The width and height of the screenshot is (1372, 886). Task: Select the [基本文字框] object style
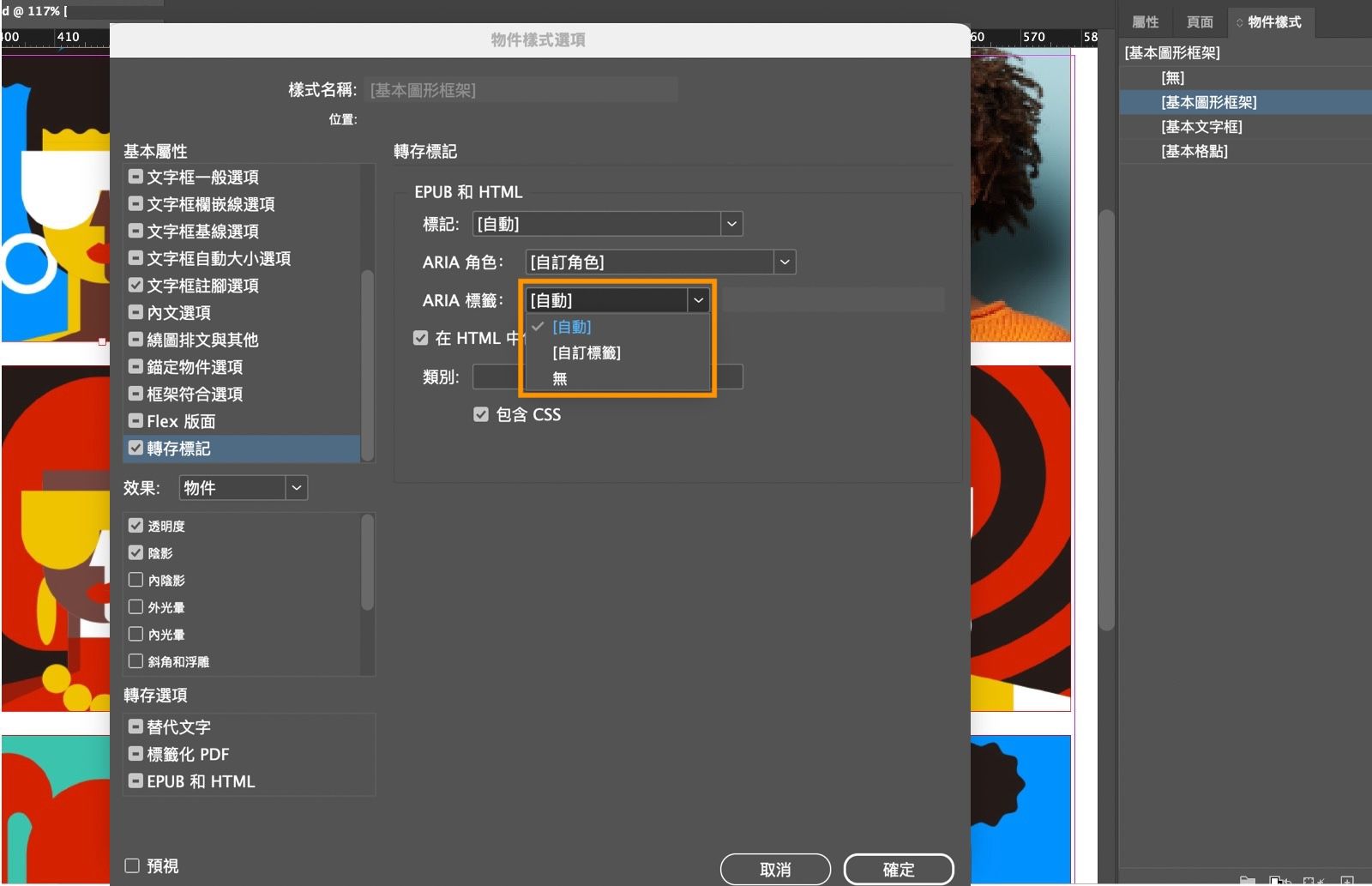pos(1245,127)
